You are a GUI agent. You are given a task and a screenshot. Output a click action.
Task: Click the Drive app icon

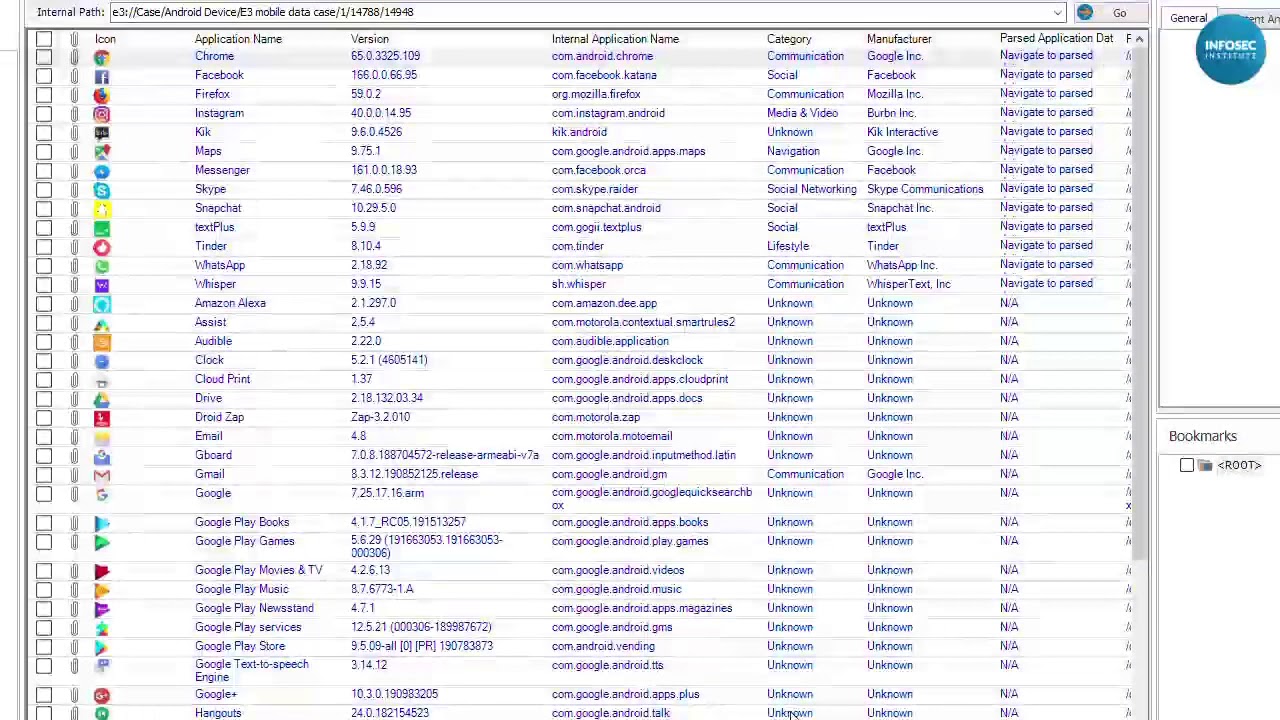101,399
